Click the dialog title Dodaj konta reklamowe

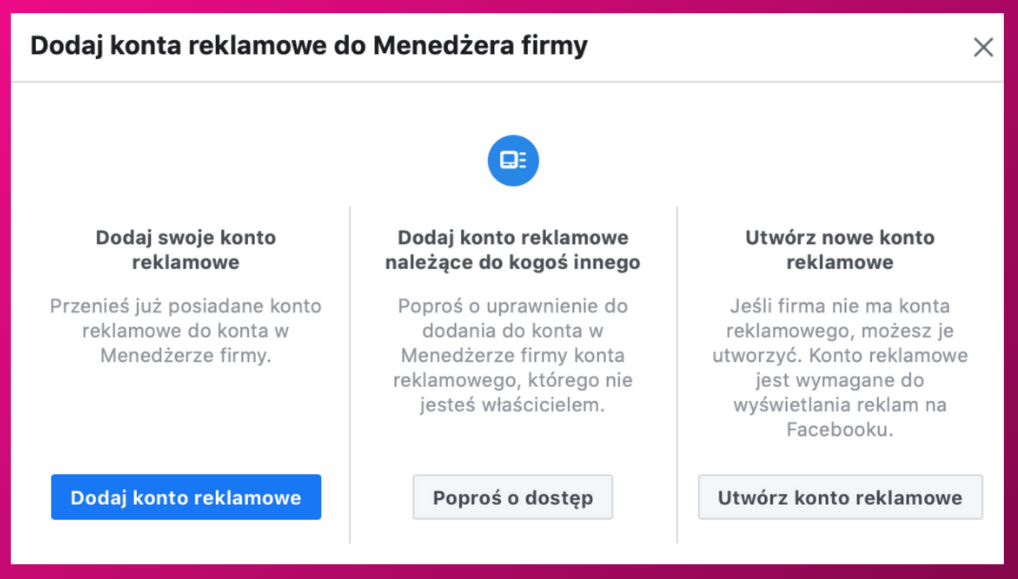pos(309,47)
